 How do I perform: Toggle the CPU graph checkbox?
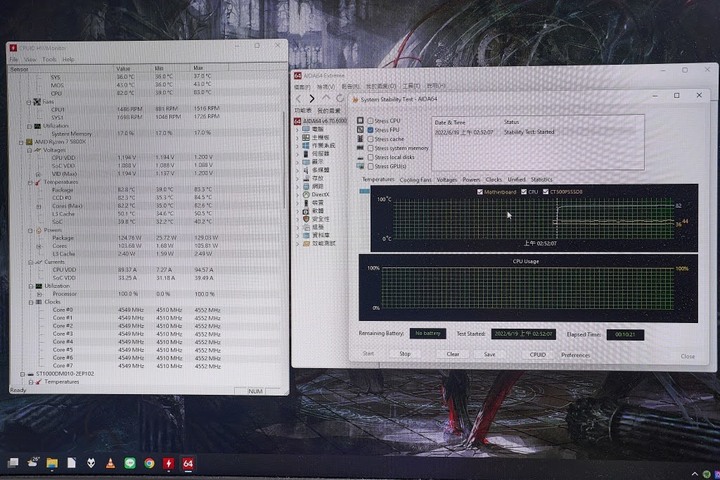click(523, 192)
